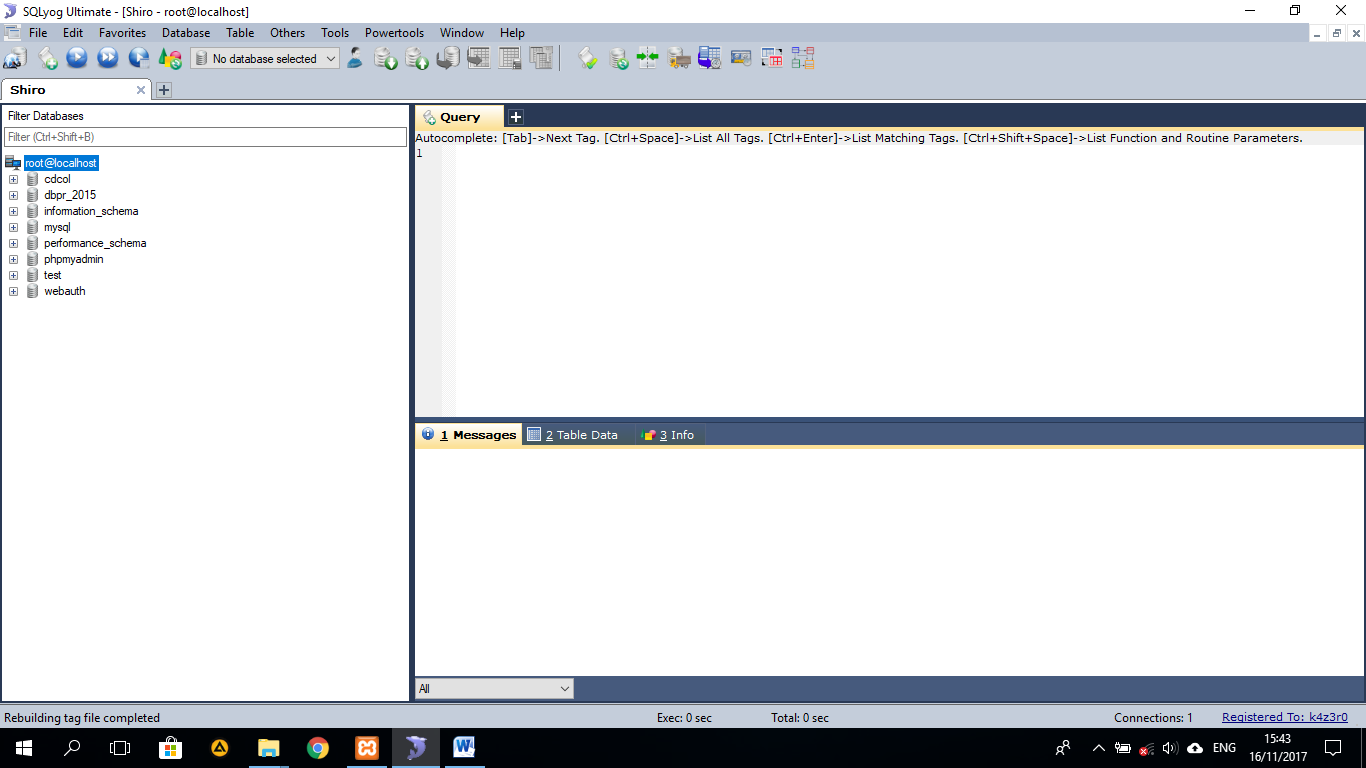
Task: Expand the phpmyadmin database node
Action: 14,260
